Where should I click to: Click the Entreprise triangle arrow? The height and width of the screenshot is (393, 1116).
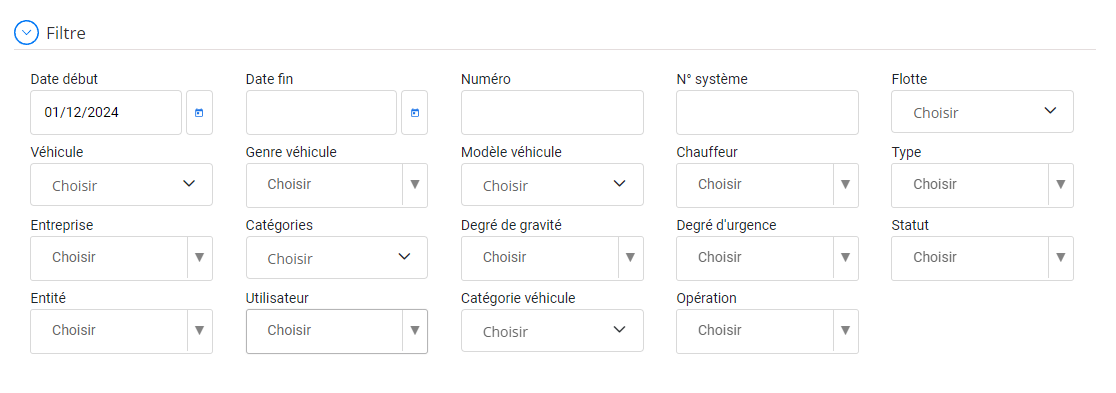tap(199, 257)
